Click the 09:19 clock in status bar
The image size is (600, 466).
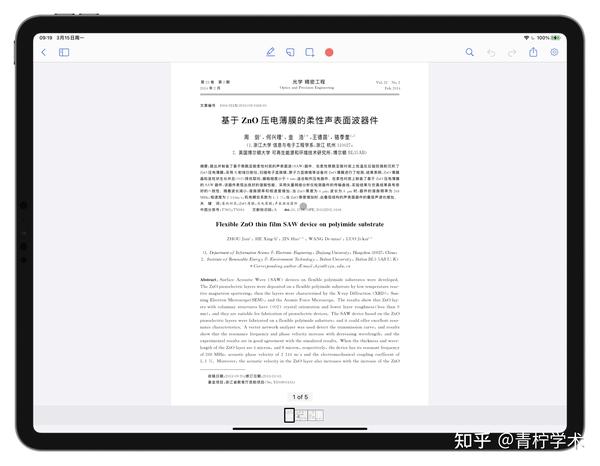click(x=46, y=38)
